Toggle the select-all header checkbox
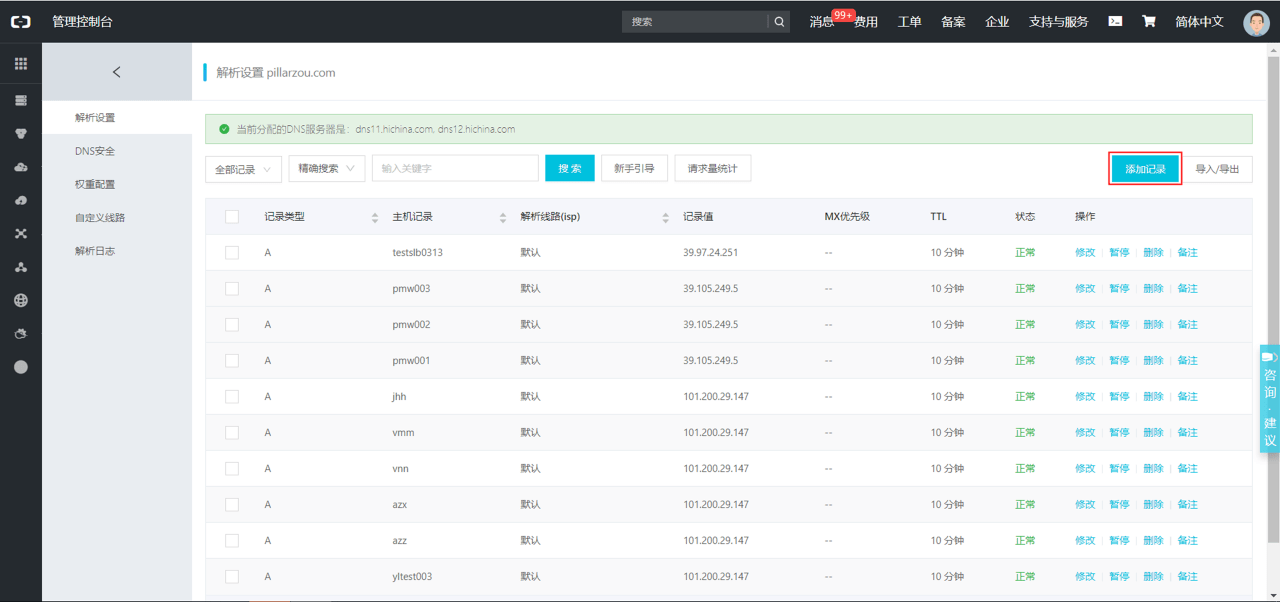The height and width of the screenshot is (602, 1280). pos(232,217)
